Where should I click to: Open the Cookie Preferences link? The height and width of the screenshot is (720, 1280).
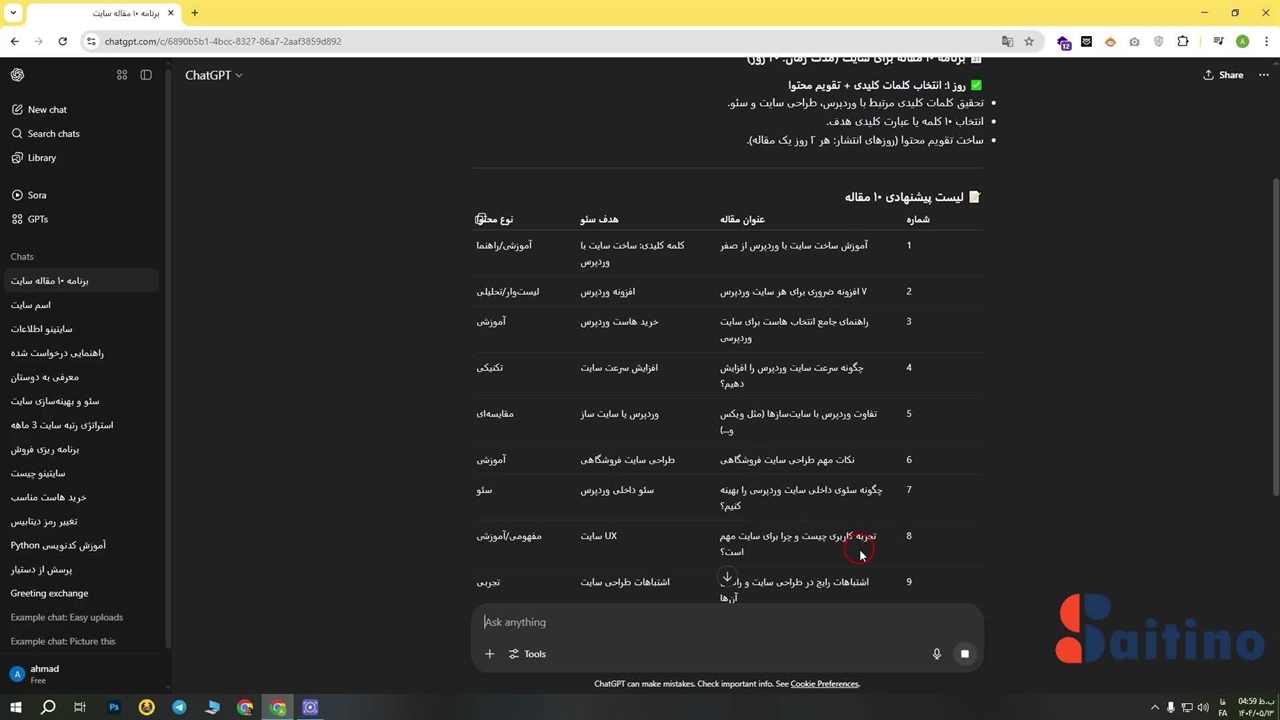824,684
